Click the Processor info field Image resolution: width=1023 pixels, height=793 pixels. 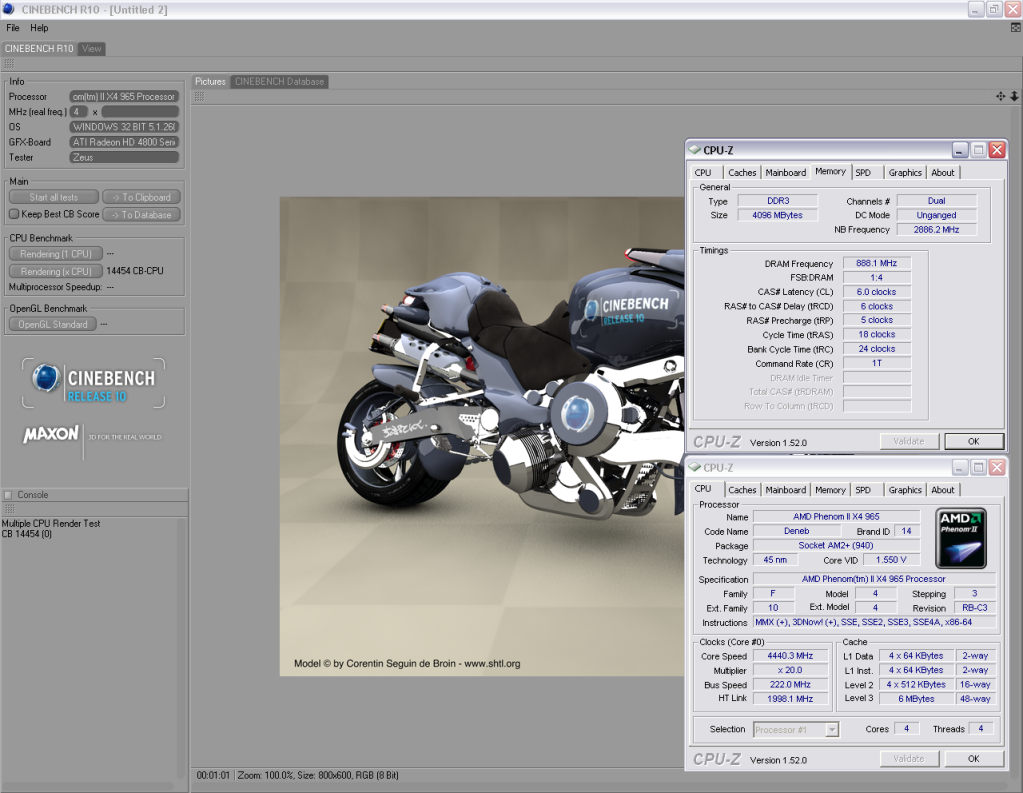click(124, 97)
